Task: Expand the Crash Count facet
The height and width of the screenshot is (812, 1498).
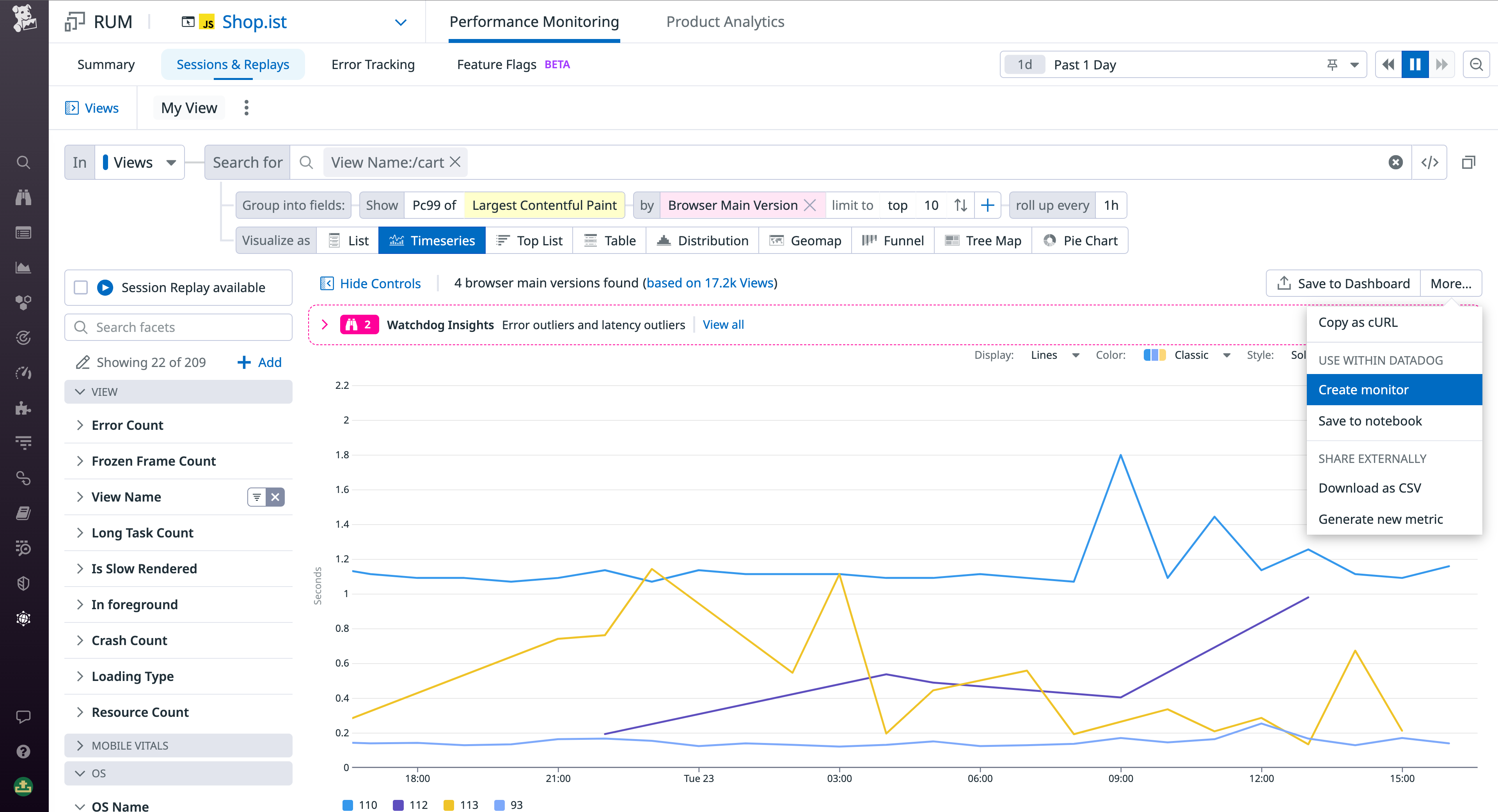Action: [129, 640]
